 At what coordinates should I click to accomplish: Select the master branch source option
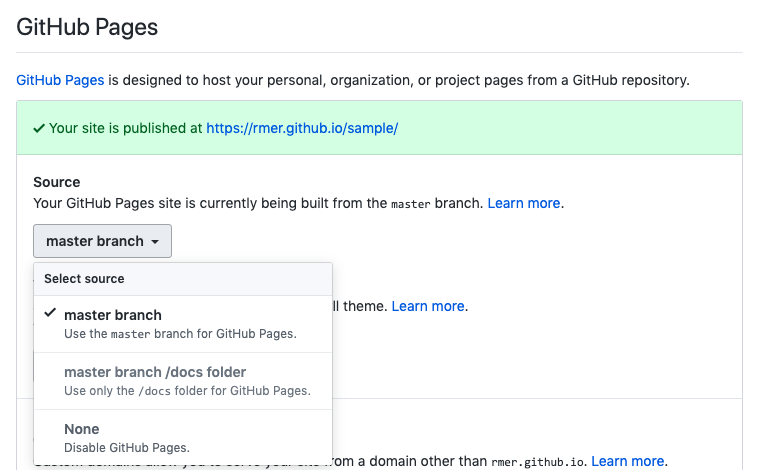pos(183,324)
